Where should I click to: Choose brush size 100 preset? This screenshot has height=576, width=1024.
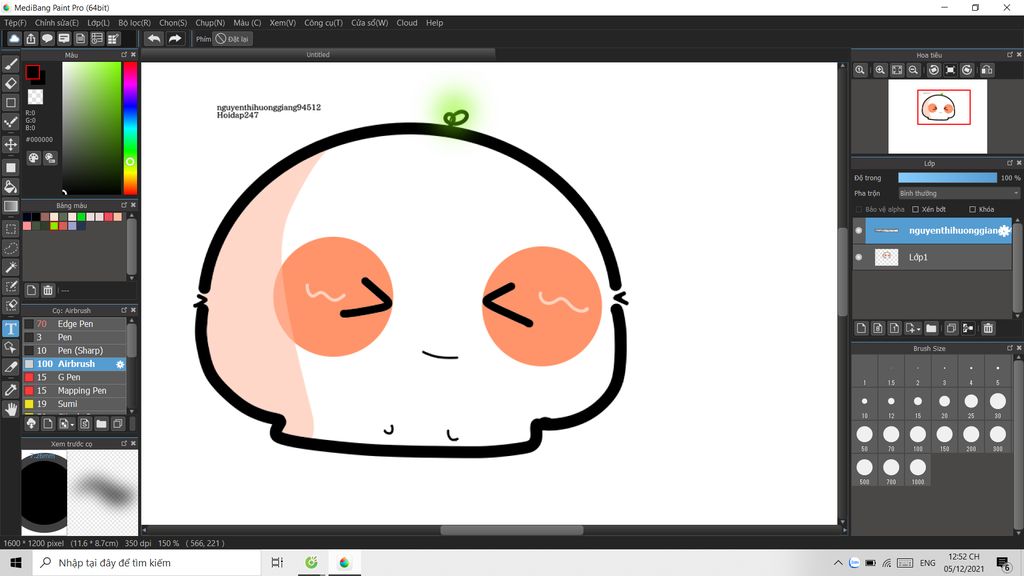click(x=918, y=437)
